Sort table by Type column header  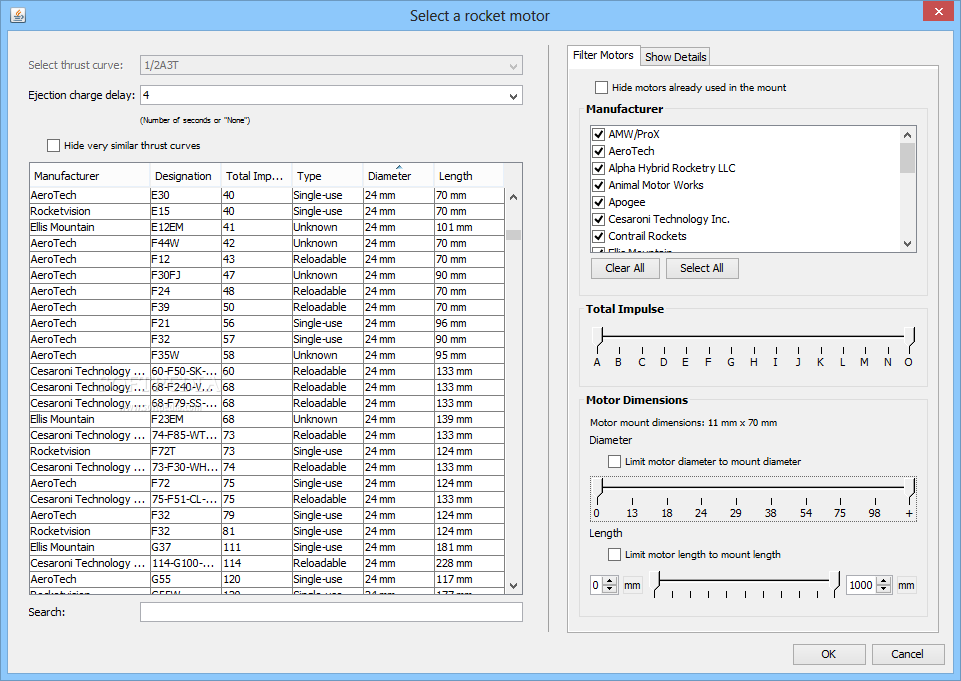click(327, 176)
